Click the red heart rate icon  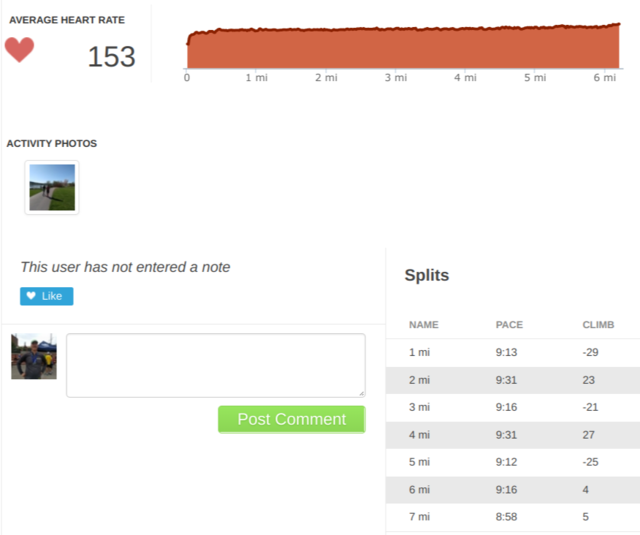click(19, 50)
